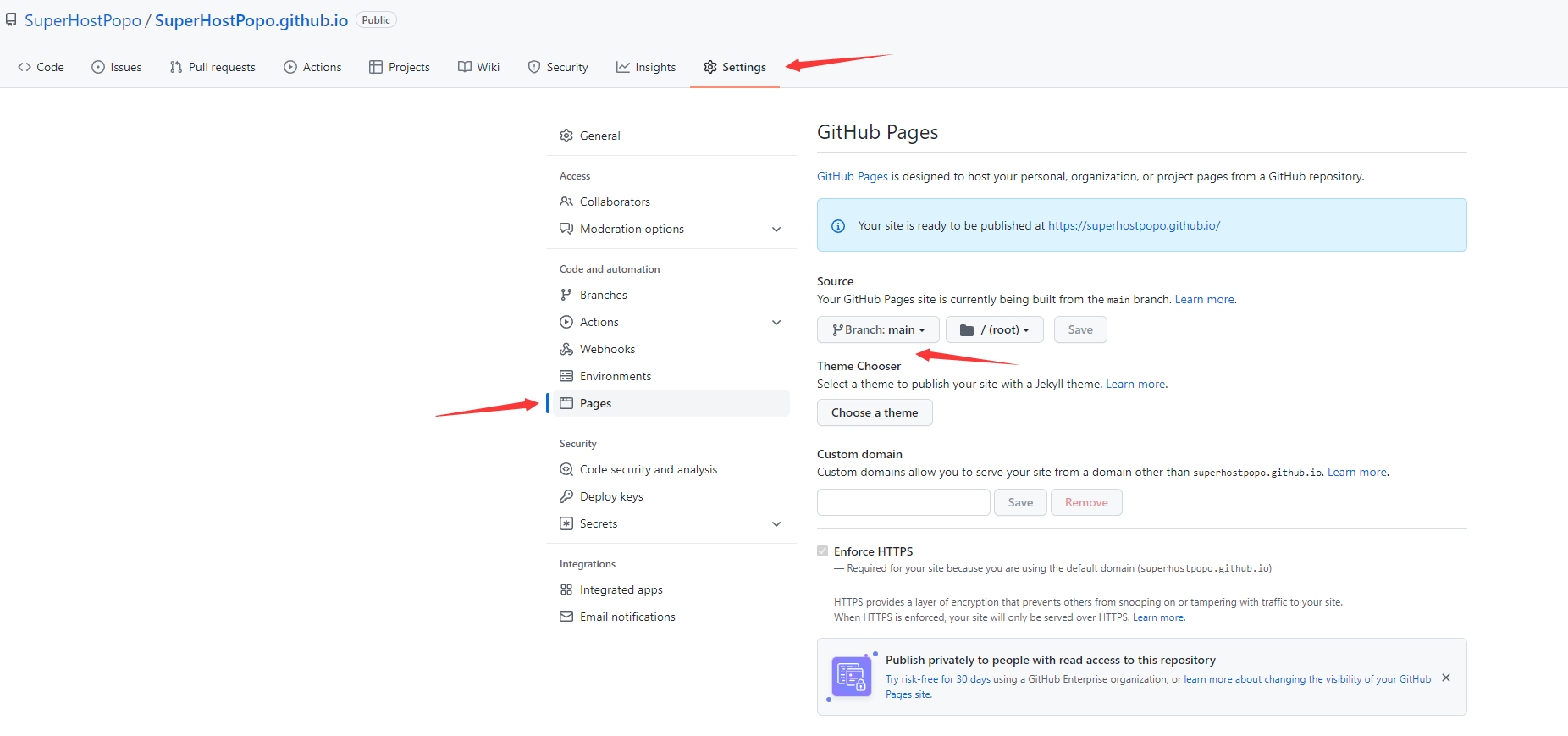Click the Secrets asterisk icon

(x=566, y=523)
